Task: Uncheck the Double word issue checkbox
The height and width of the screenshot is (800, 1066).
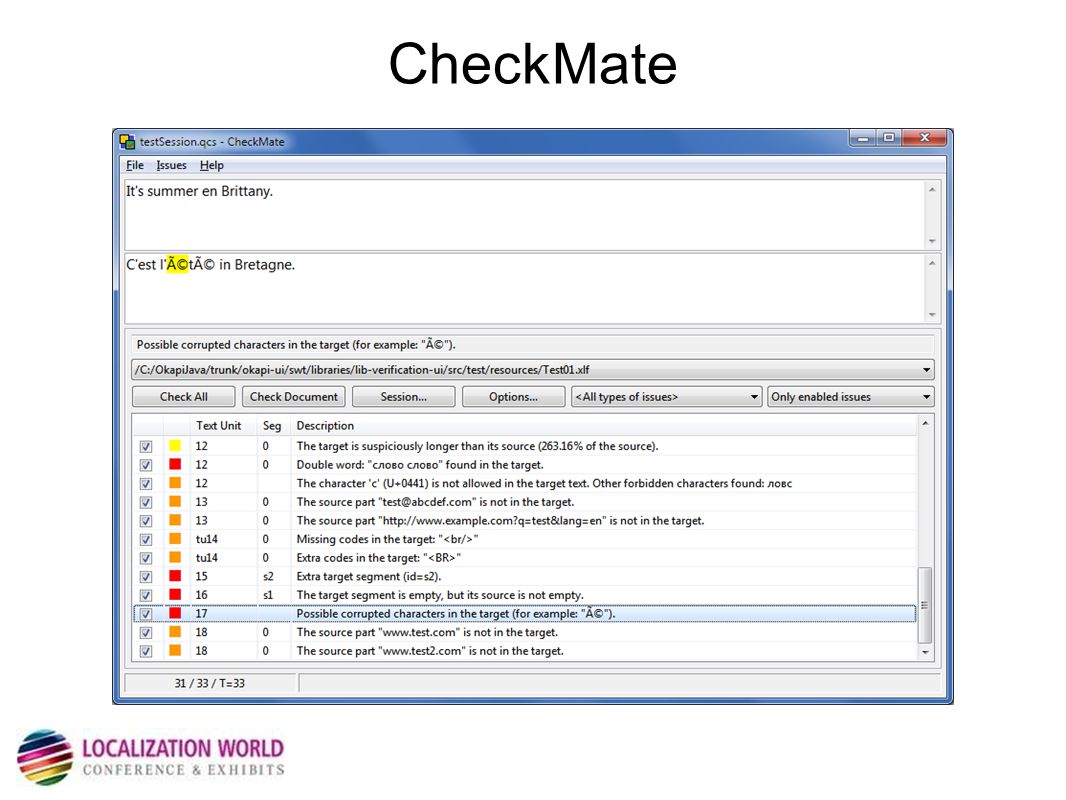Action: tap(146, 465)
